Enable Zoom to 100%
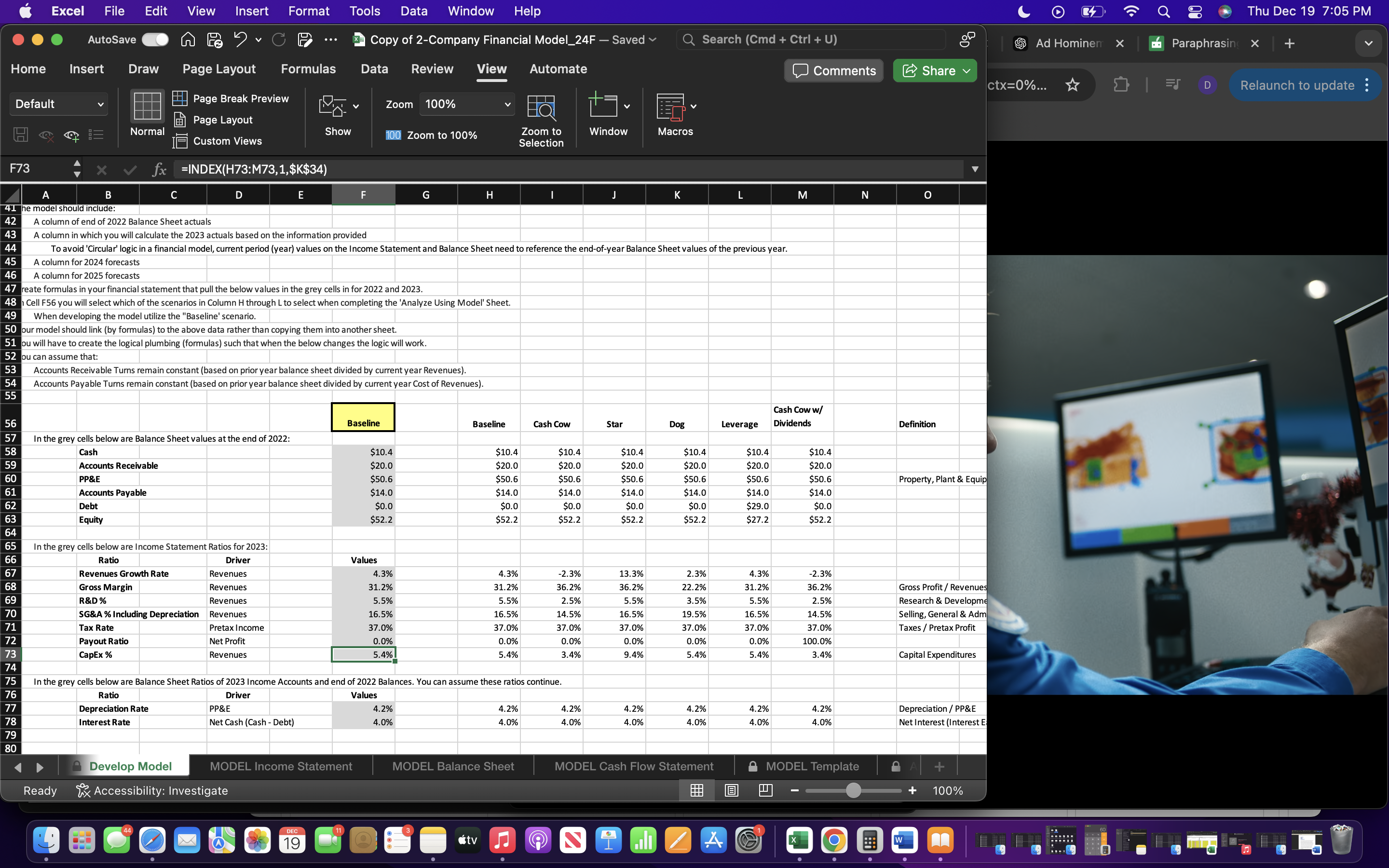The image size is (1389, 868). pyautogui.click(x=433, y=135)
